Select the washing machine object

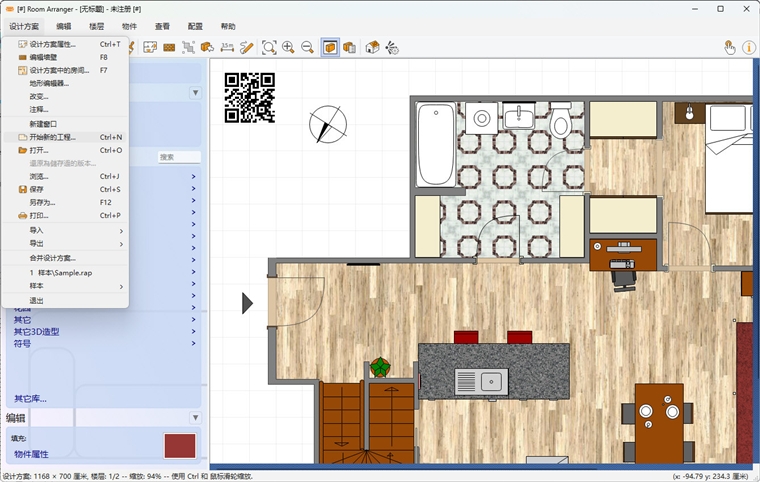[482, 118]
